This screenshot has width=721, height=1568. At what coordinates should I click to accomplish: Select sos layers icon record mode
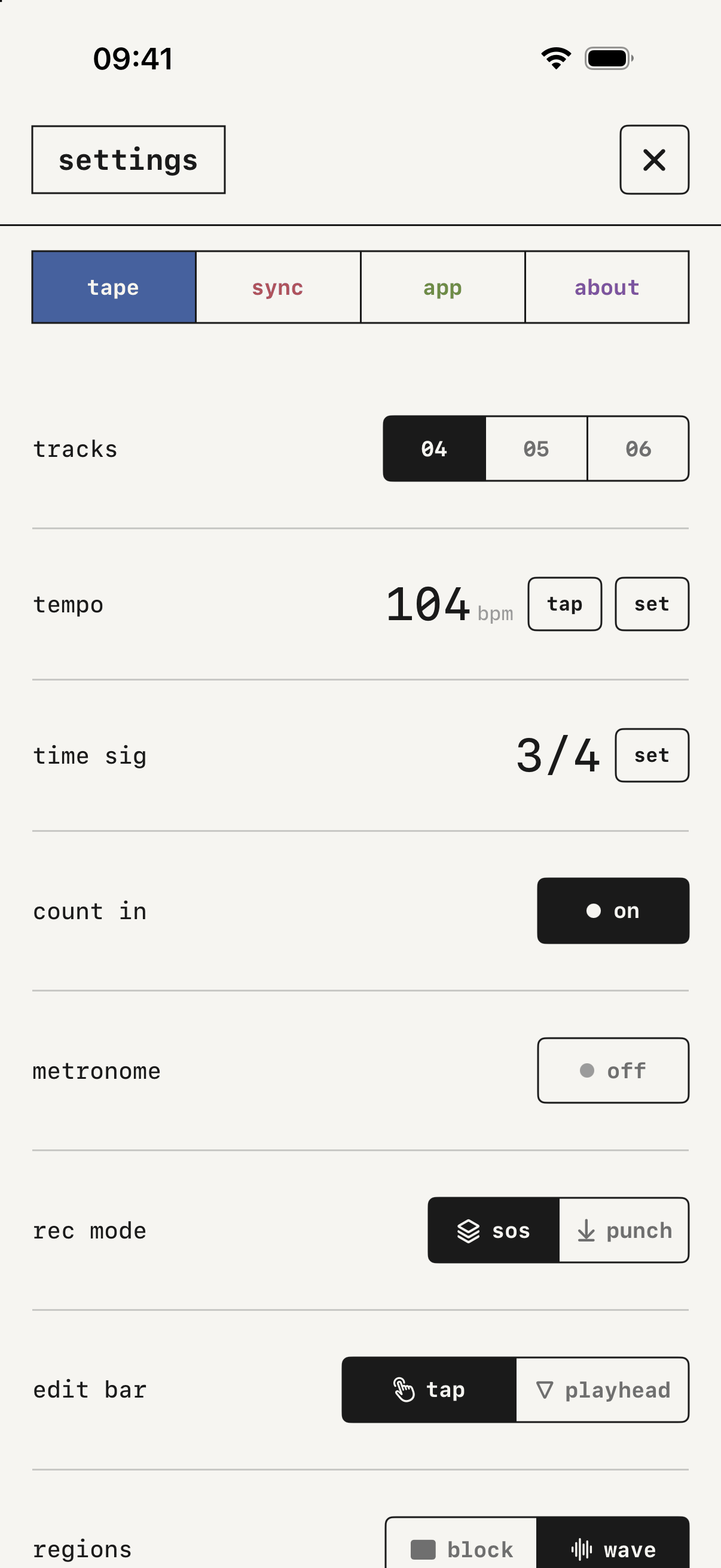point(469,1231)
